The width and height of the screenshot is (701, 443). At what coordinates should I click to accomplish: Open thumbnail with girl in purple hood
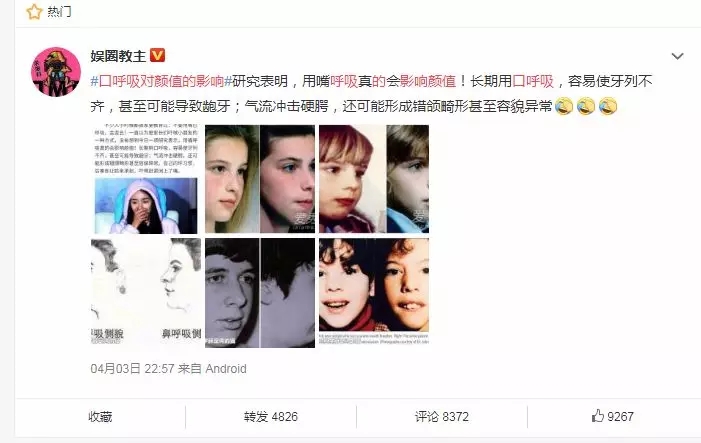(x=146, y=179)
